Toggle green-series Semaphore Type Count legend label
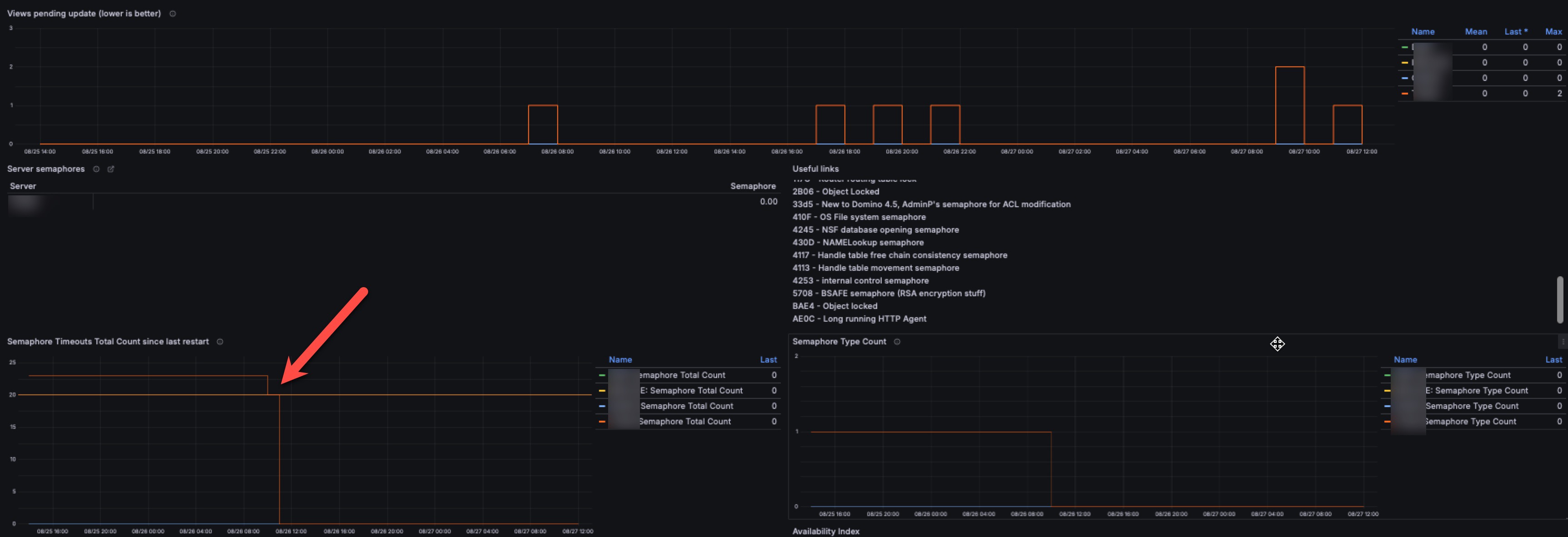 click(1468, 375)
